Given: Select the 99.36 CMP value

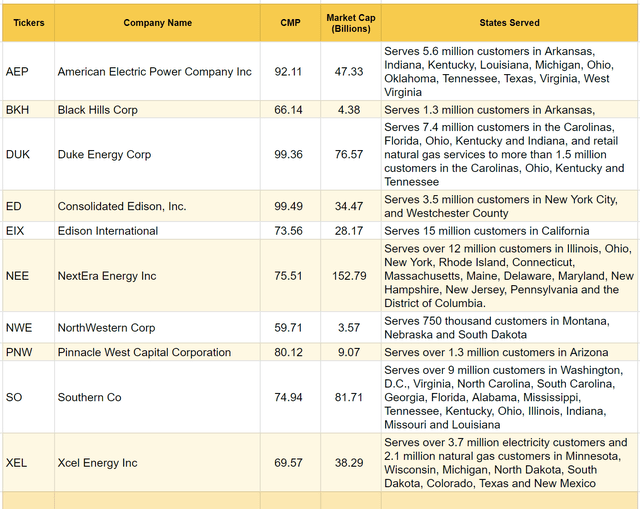Looking at the screenshot, I should (x=290, y=154).
